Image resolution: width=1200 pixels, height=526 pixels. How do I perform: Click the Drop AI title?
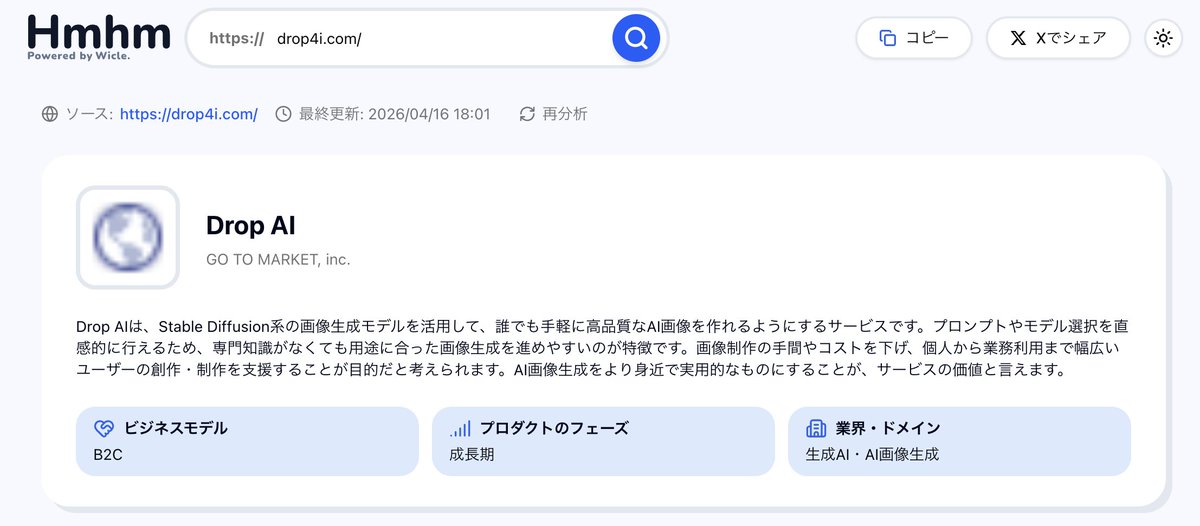[251, 226]
